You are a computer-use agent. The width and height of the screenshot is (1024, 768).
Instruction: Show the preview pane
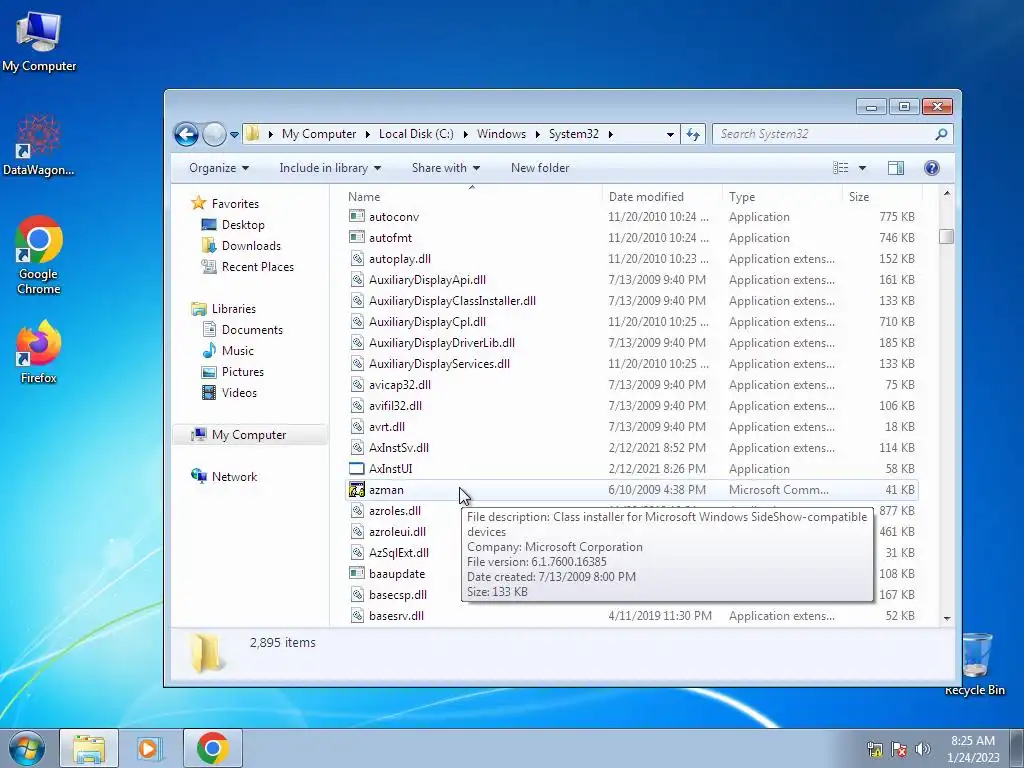point(896,168)
